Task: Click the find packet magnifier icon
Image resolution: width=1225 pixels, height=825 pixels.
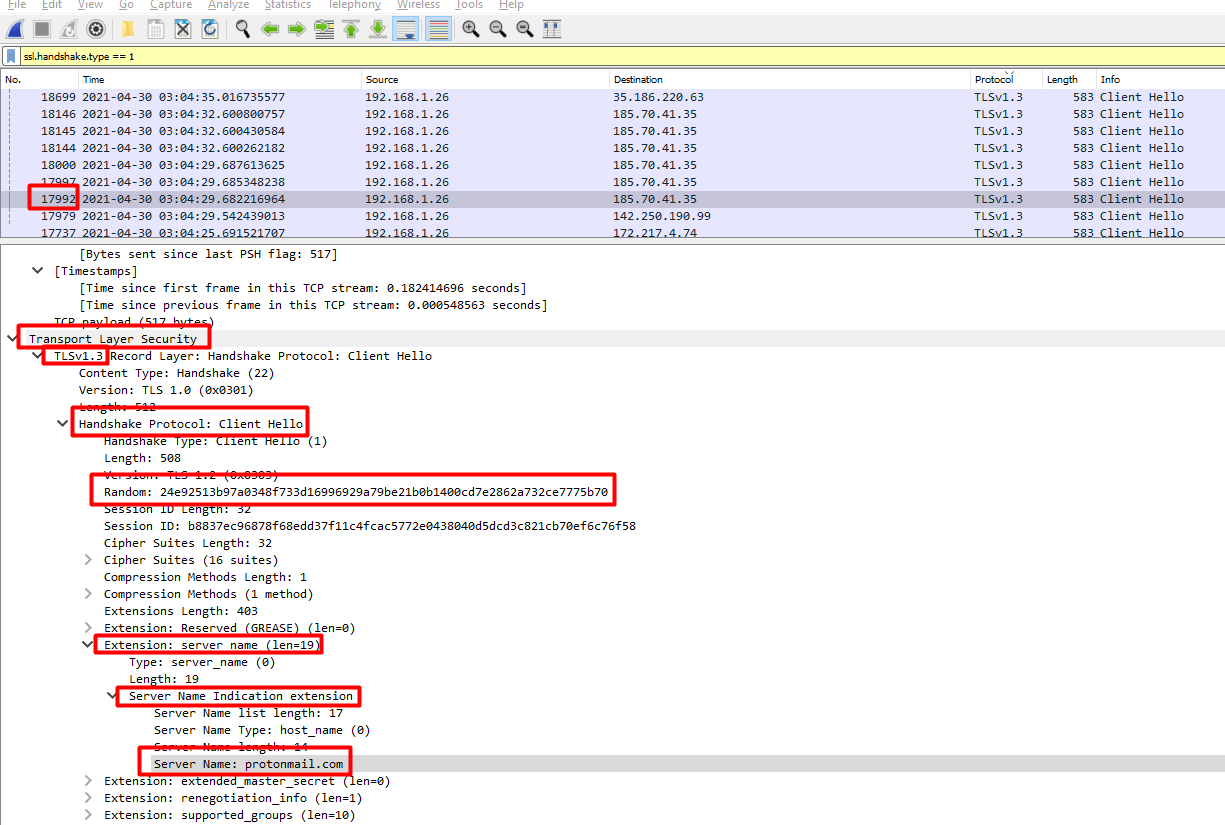Action: [242, 29]
